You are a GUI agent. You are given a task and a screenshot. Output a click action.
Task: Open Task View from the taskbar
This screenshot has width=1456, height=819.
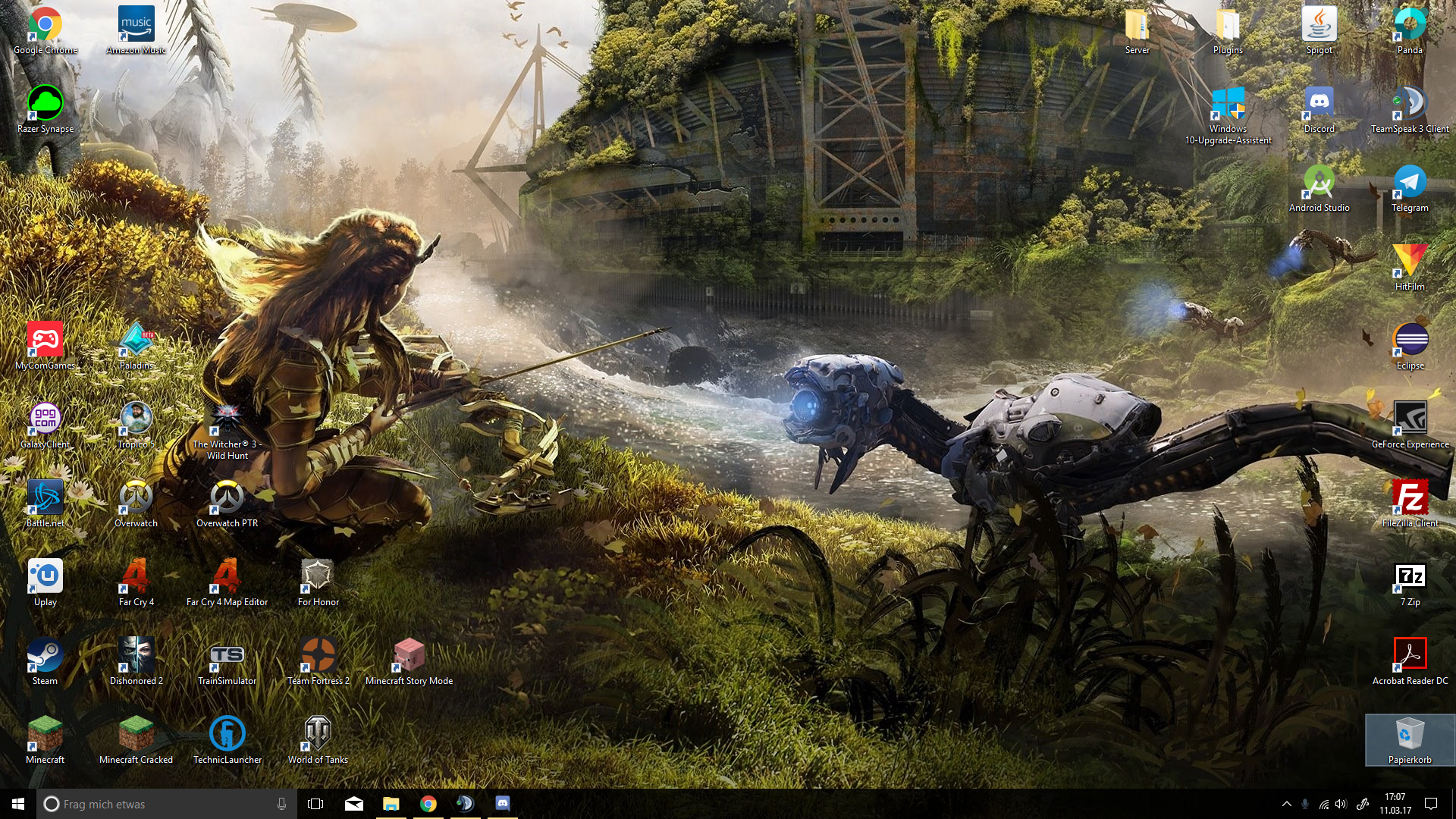[315, 804]
